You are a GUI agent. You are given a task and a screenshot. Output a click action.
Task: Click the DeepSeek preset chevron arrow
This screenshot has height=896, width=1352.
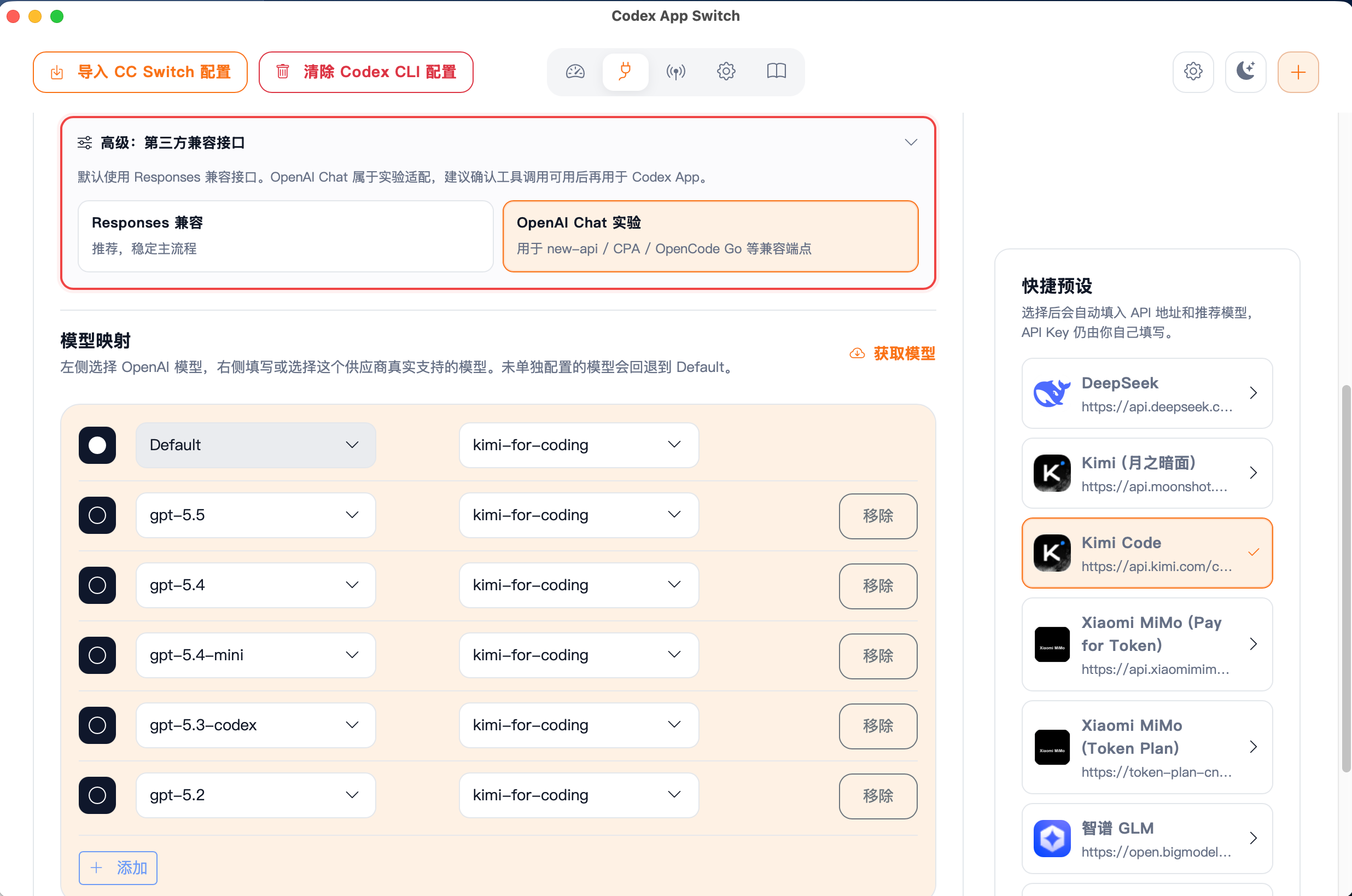pyautogui.click(x=1253, y=393)
